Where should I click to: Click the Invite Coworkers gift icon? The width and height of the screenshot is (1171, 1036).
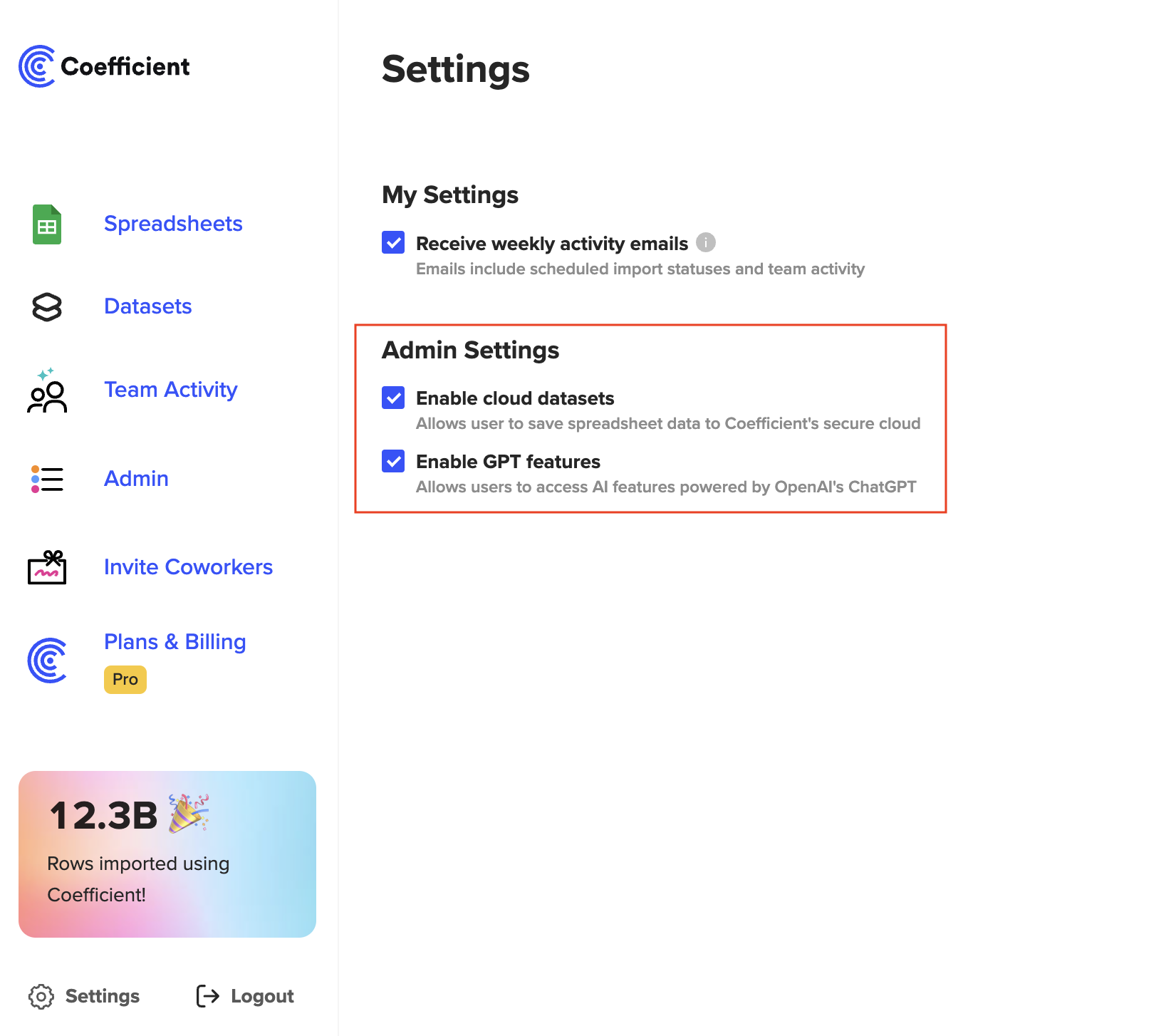[46, 568]
